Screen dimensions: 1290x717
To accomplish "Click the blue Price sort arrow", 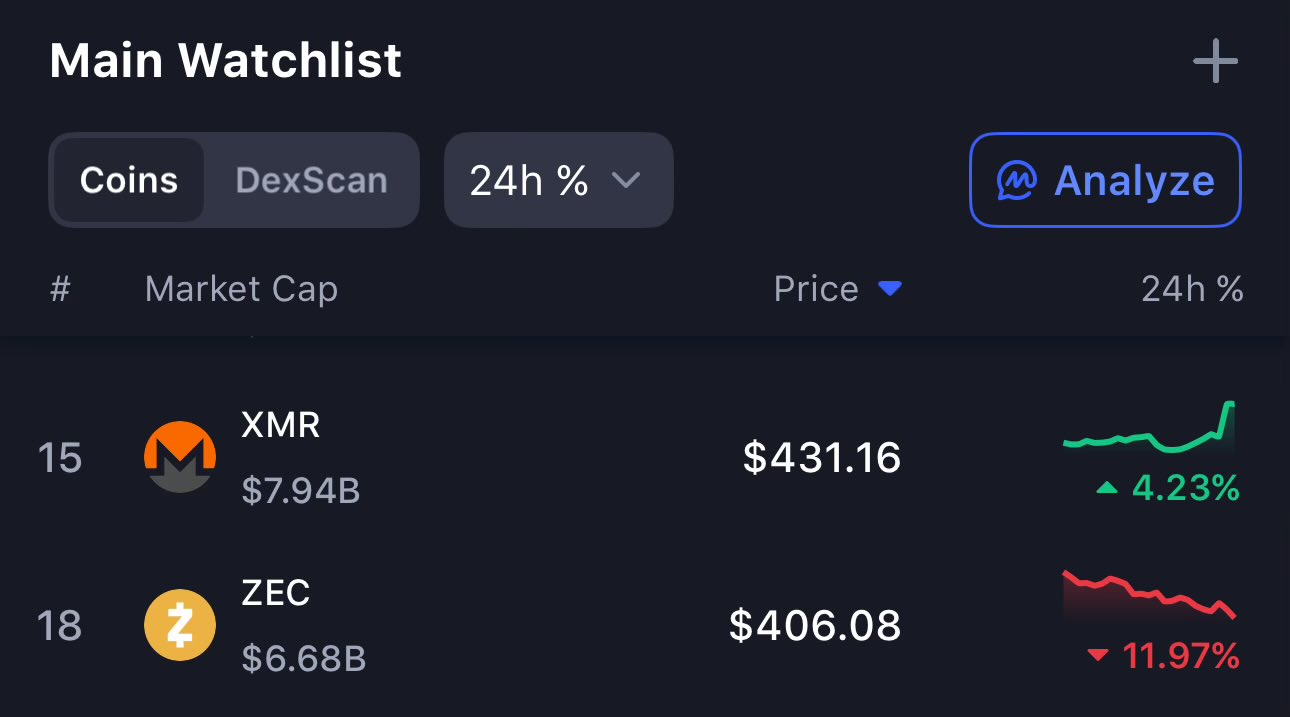I will point(889,289).
